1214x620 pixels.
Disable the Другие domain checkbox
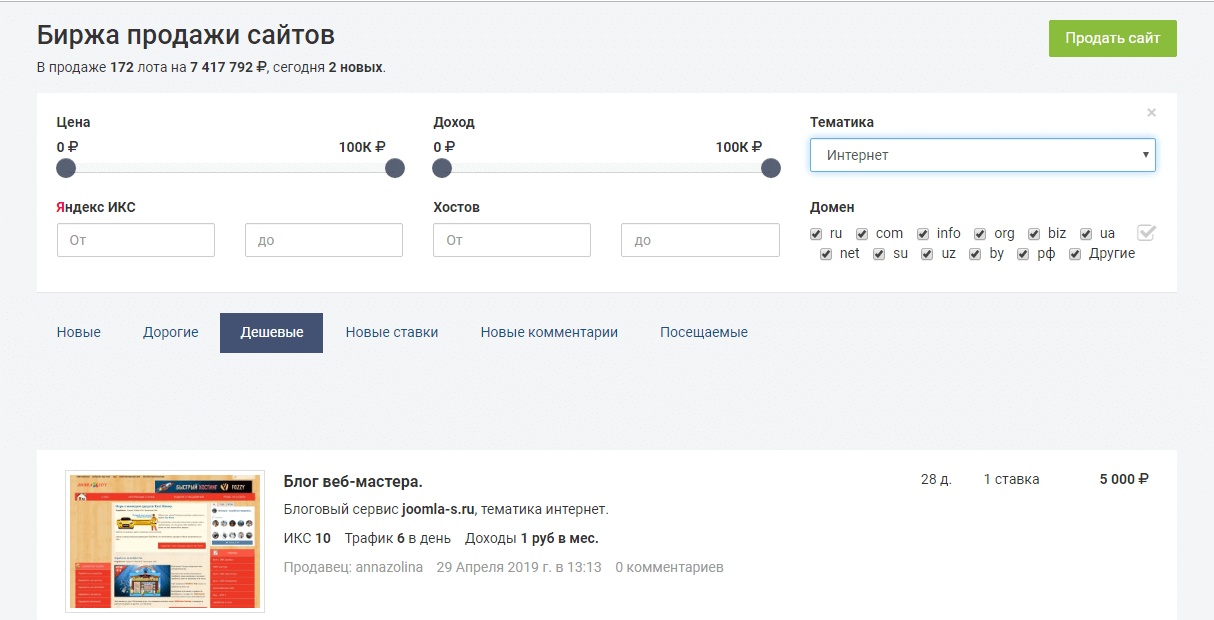pyautogui.click(x=1075, y=254)
